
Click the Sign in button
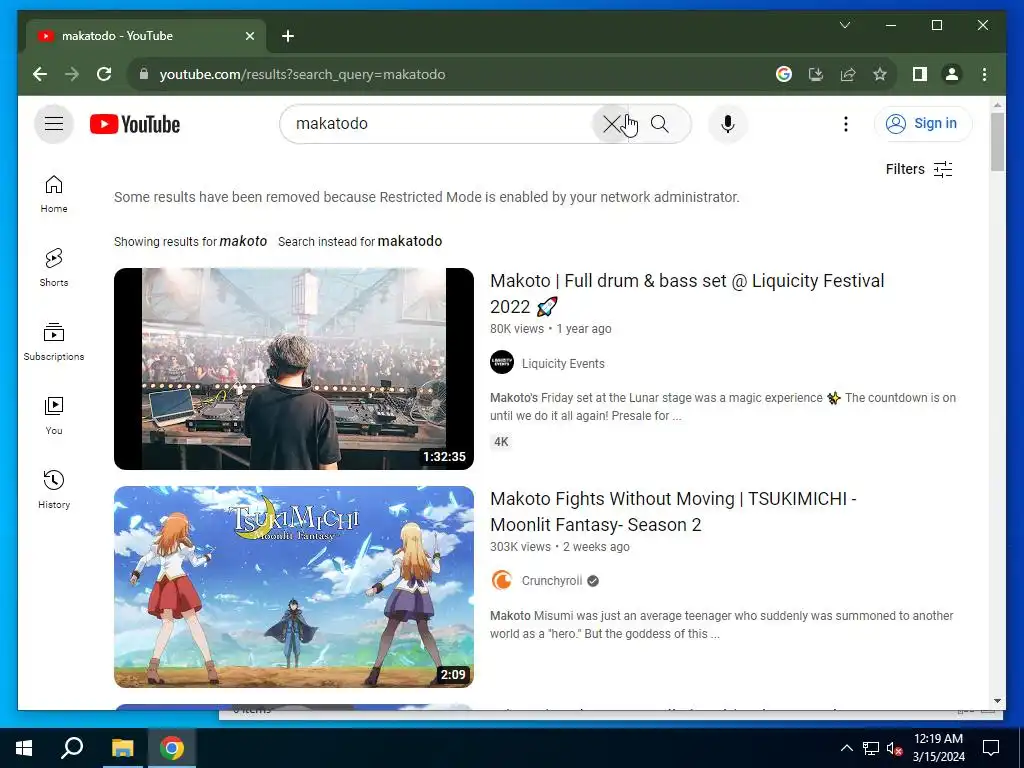click(922, 123)
